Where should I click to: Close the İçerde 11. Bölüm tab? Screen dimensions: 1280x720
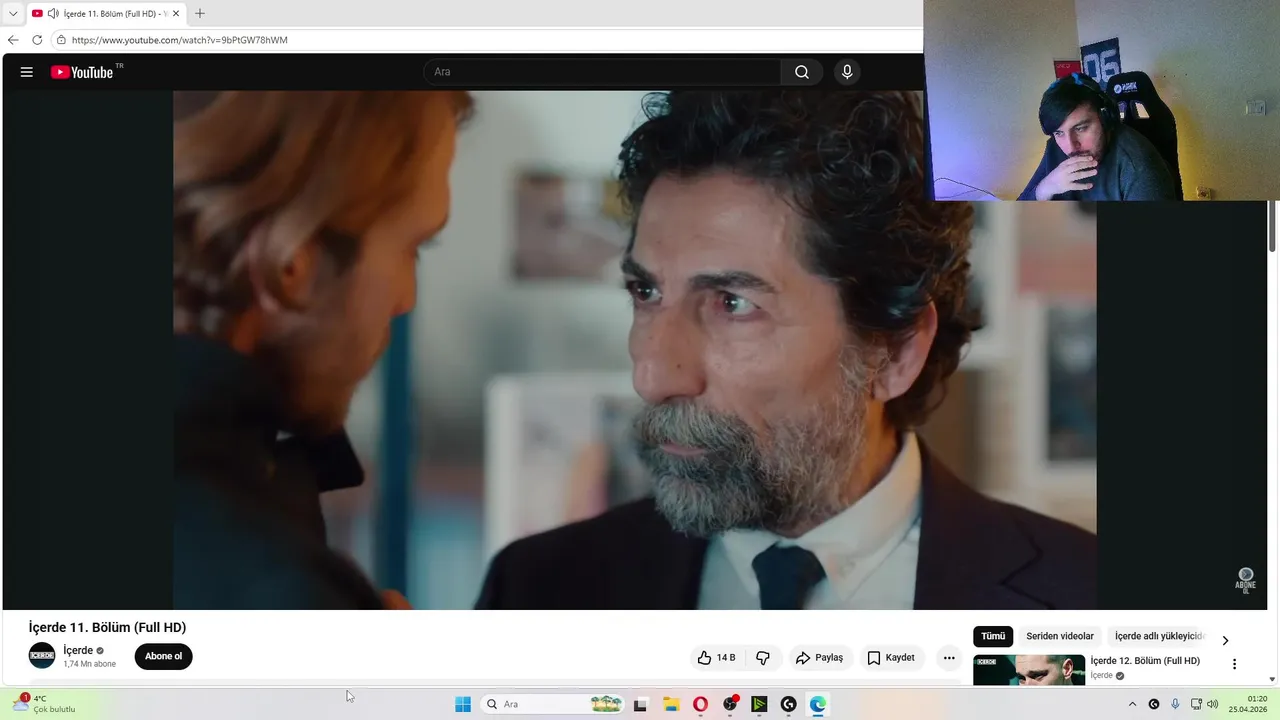[x=176, y=14]
